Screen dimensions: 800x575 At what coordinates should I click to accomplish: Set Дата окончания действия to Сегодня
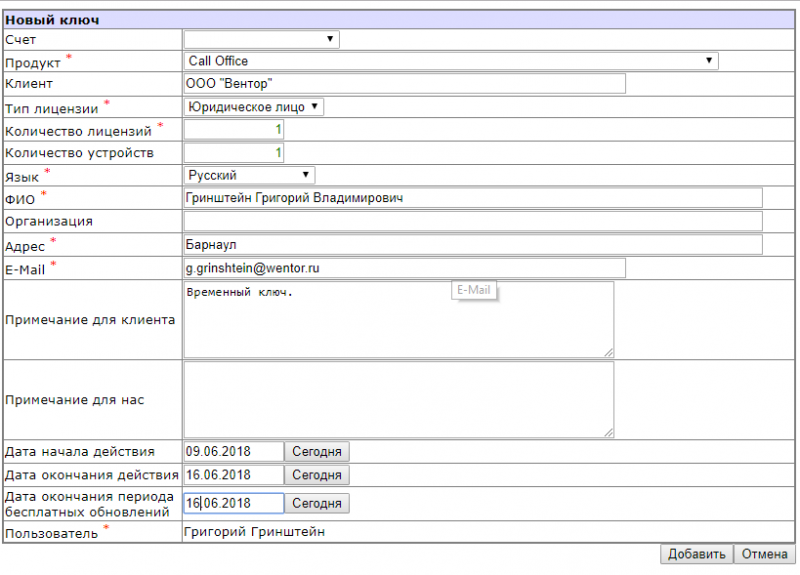[x=317, y=475]
